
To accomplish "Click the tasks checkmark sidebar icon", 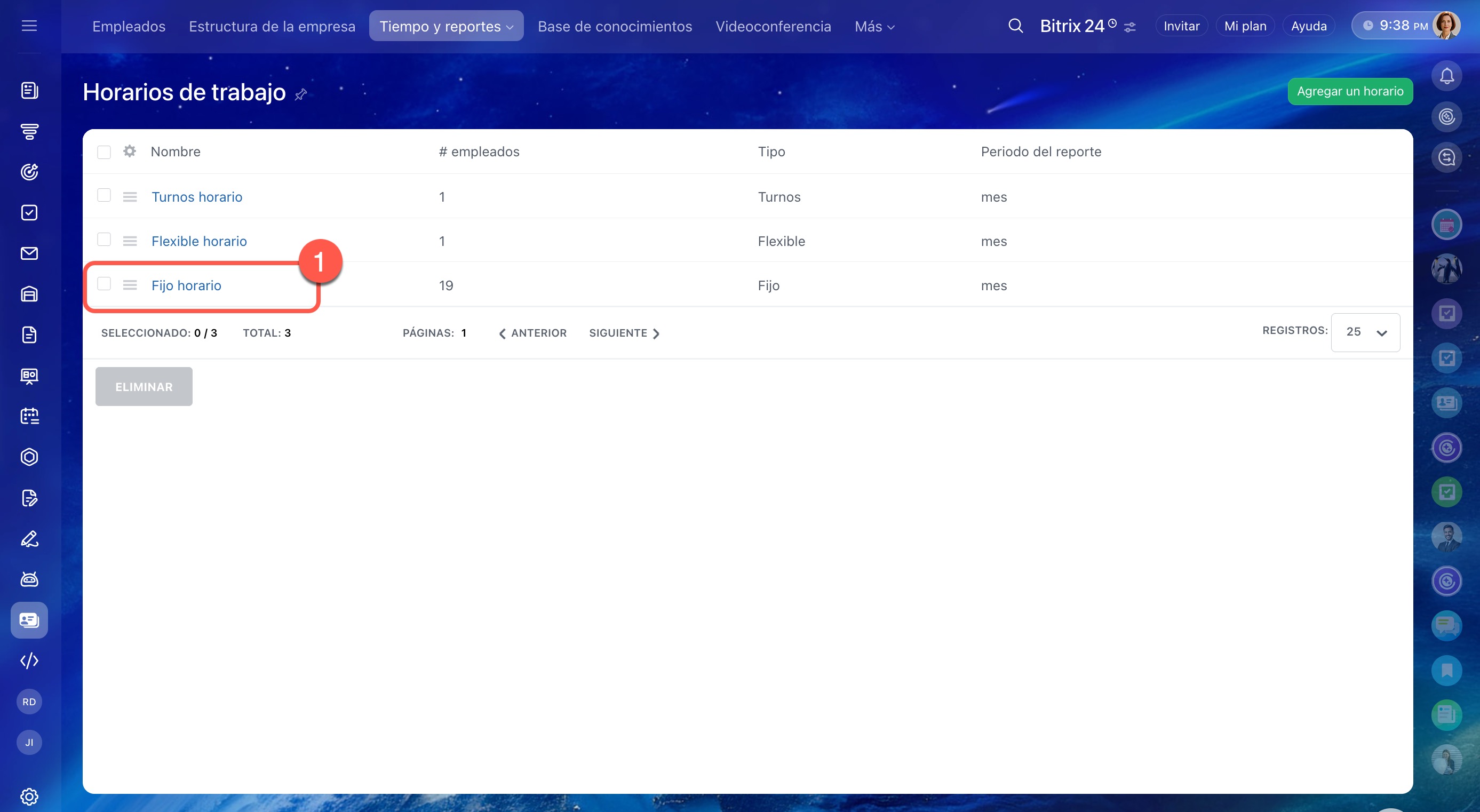I will 29,213.
